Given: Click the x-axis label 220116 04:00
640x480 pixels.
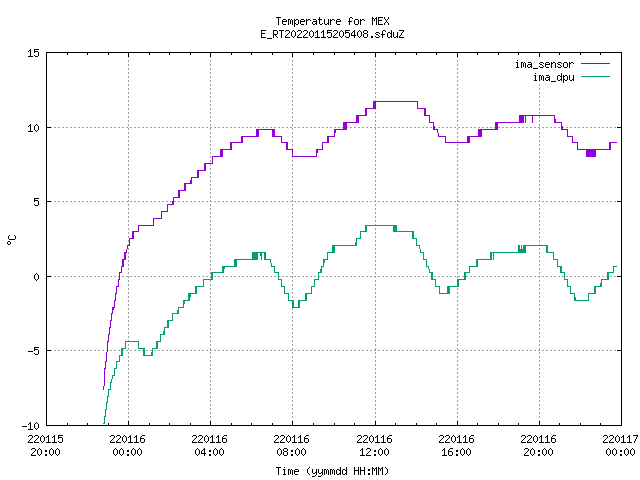Looking at the screenshot, I should (209, 446).
